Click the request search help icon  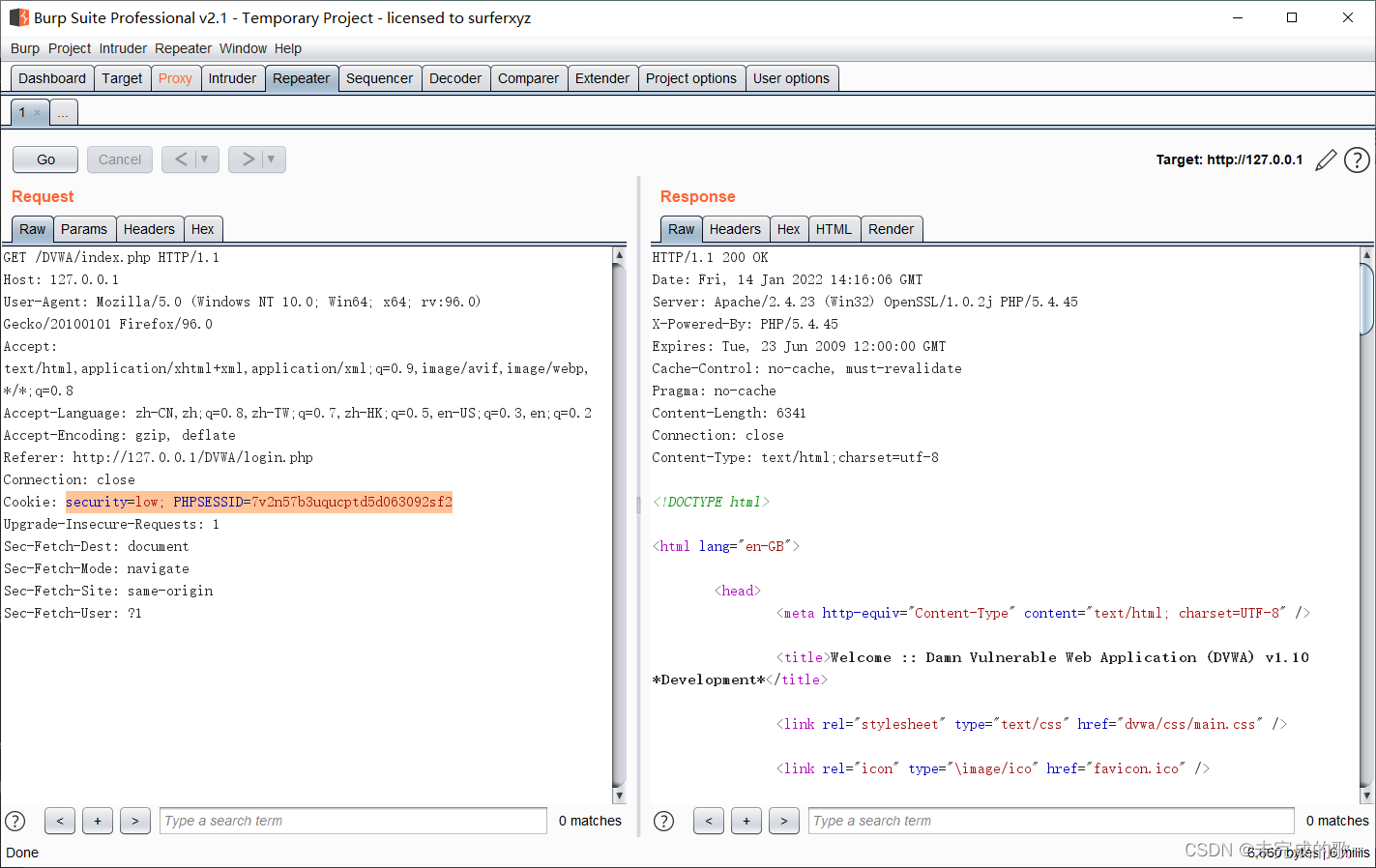tap(15, 821)
